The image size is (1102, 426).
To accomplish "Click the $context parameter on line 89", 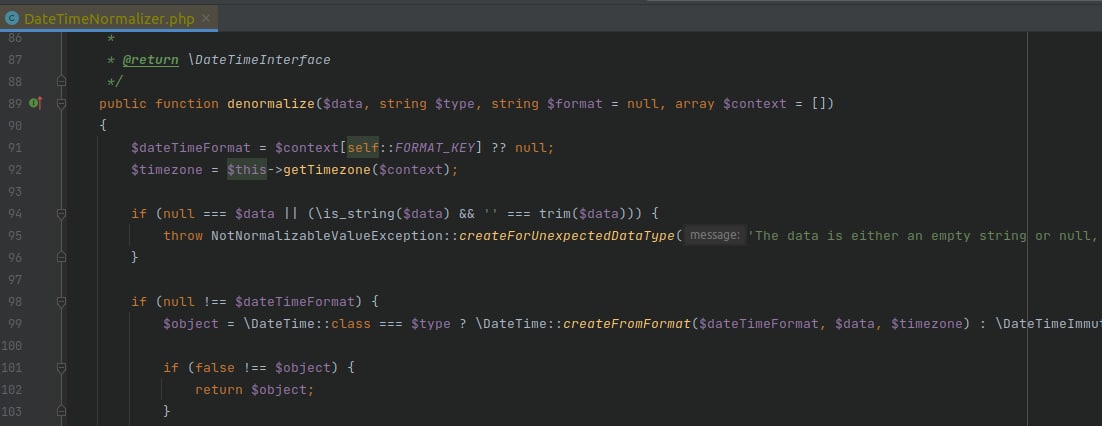I will click(755, 104).
